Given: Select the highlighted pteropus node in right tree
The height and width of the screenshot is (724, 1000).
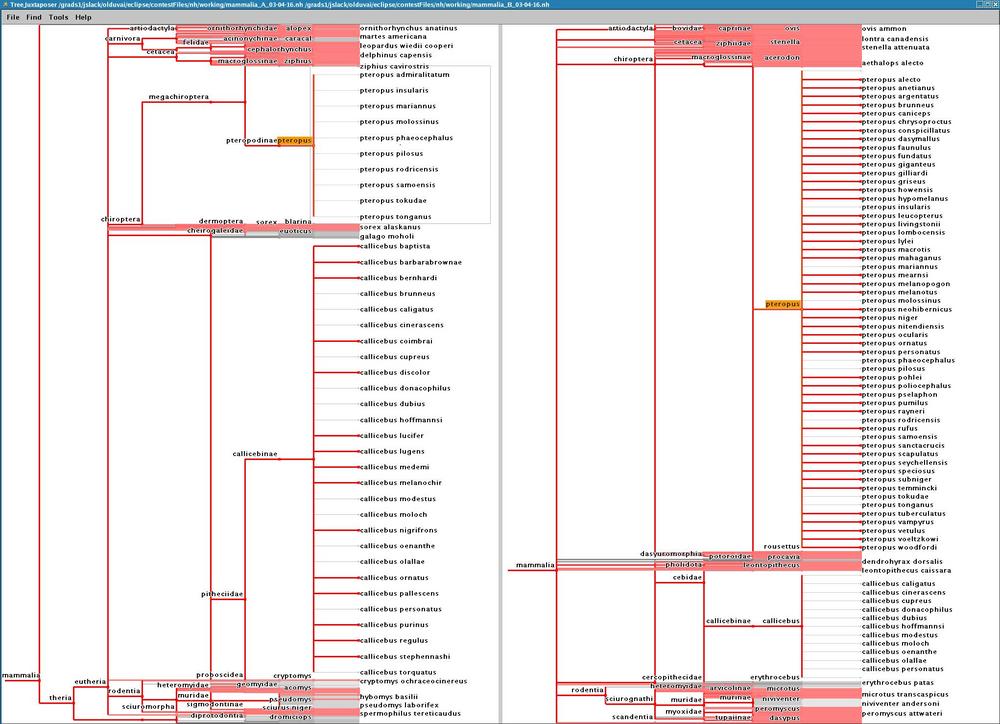Looking at the screenshot, I should click(783, 304).
